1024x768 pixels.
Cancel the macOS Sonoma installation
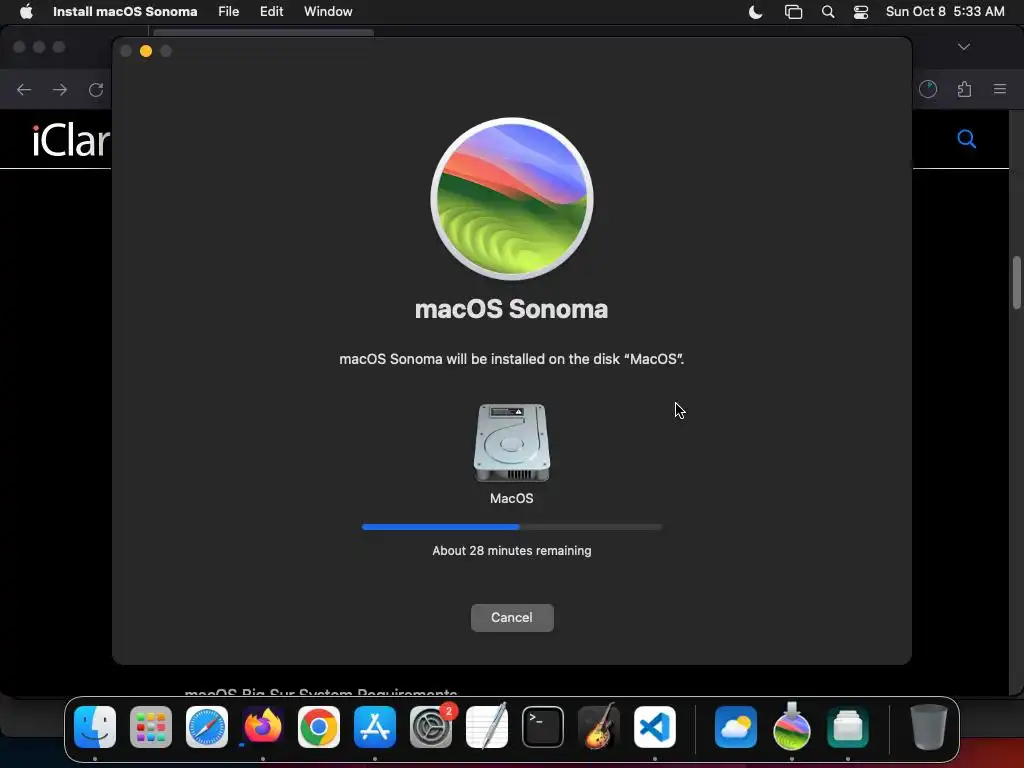(x=512, y=617)
